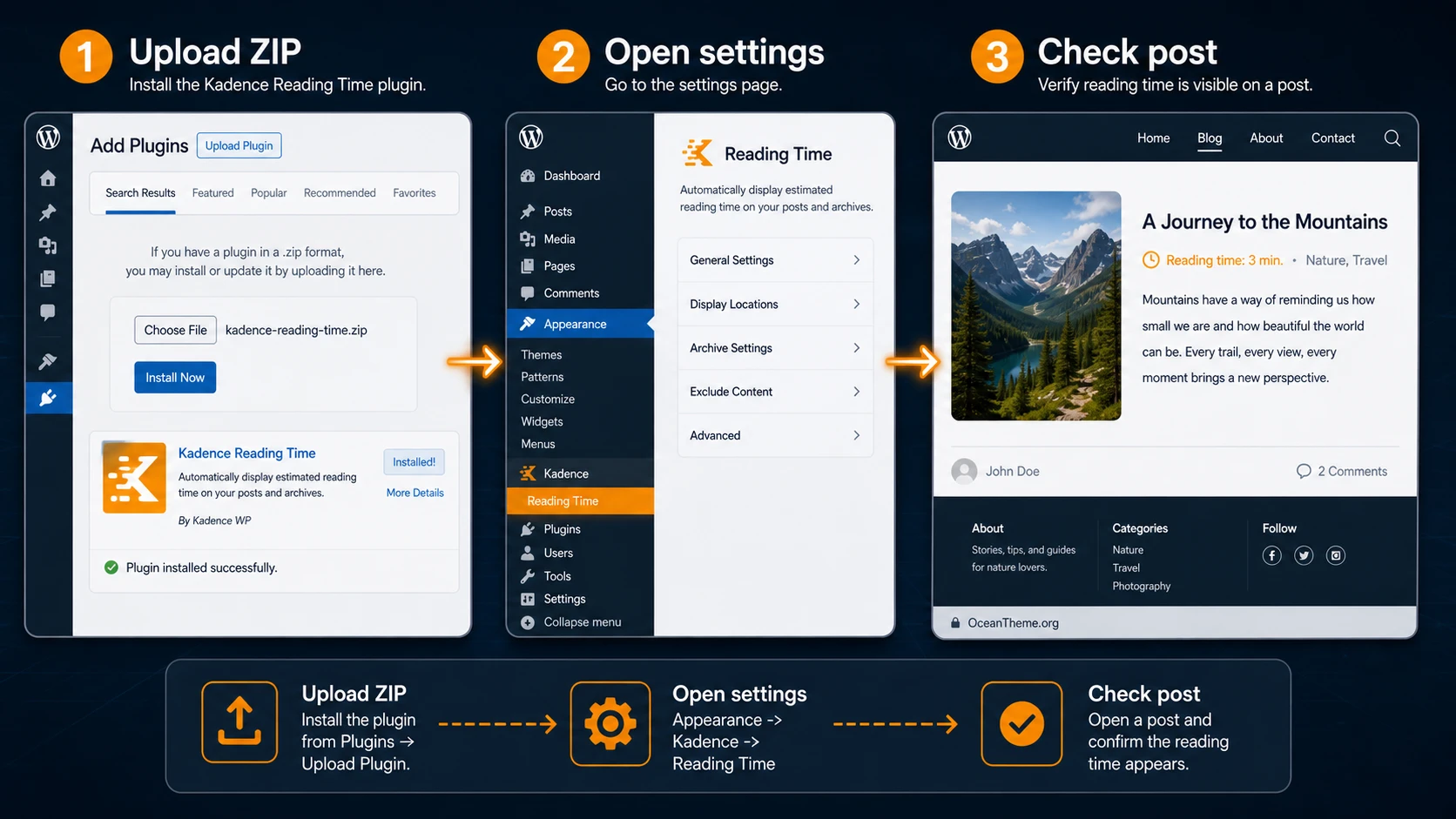1456x819 pixels.
Task: Open the Comments bubble icon in left sidebar
Action: tap(48, 312)
